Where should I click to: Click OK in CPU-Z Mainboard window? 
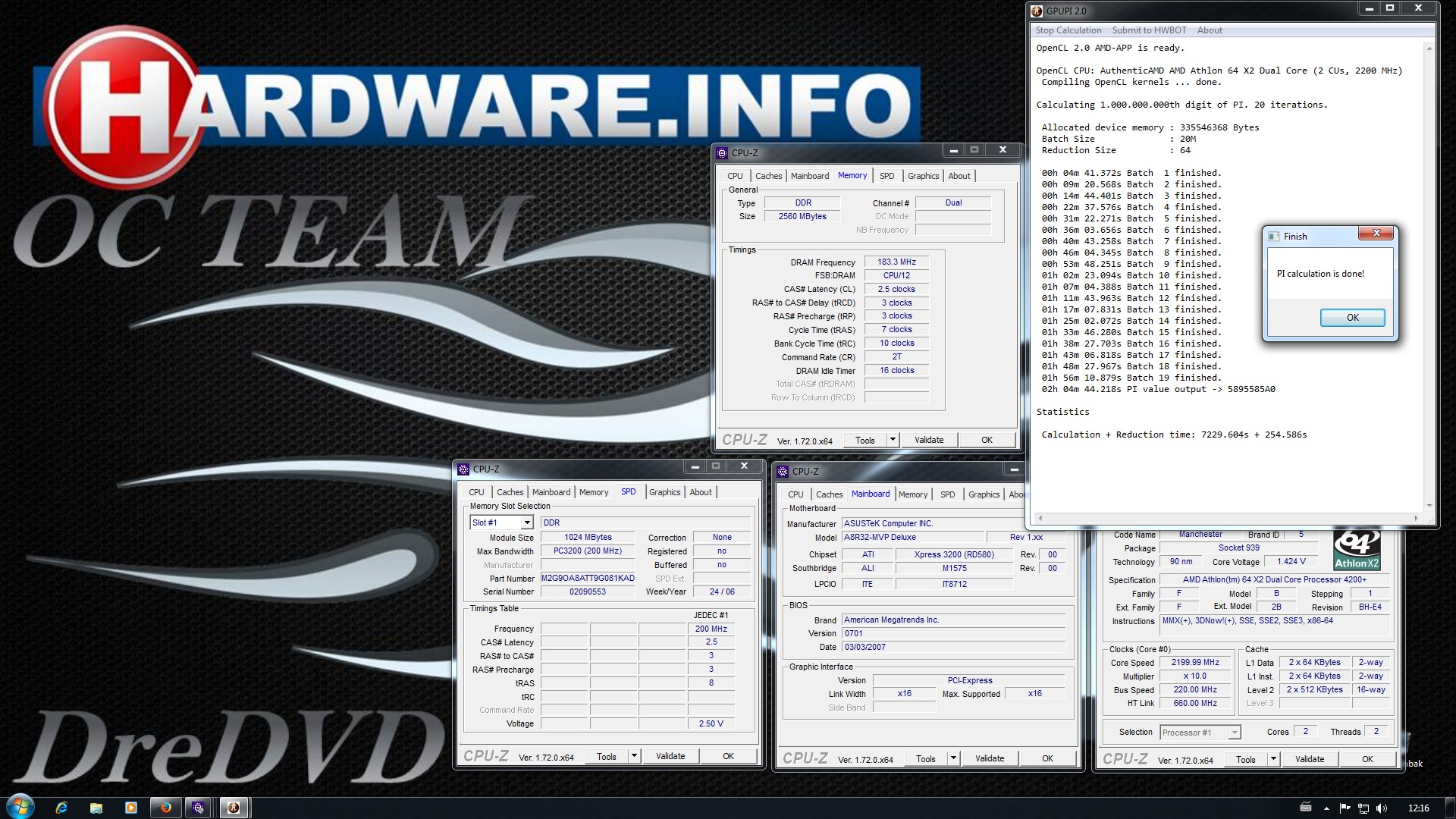[1047, 758]
